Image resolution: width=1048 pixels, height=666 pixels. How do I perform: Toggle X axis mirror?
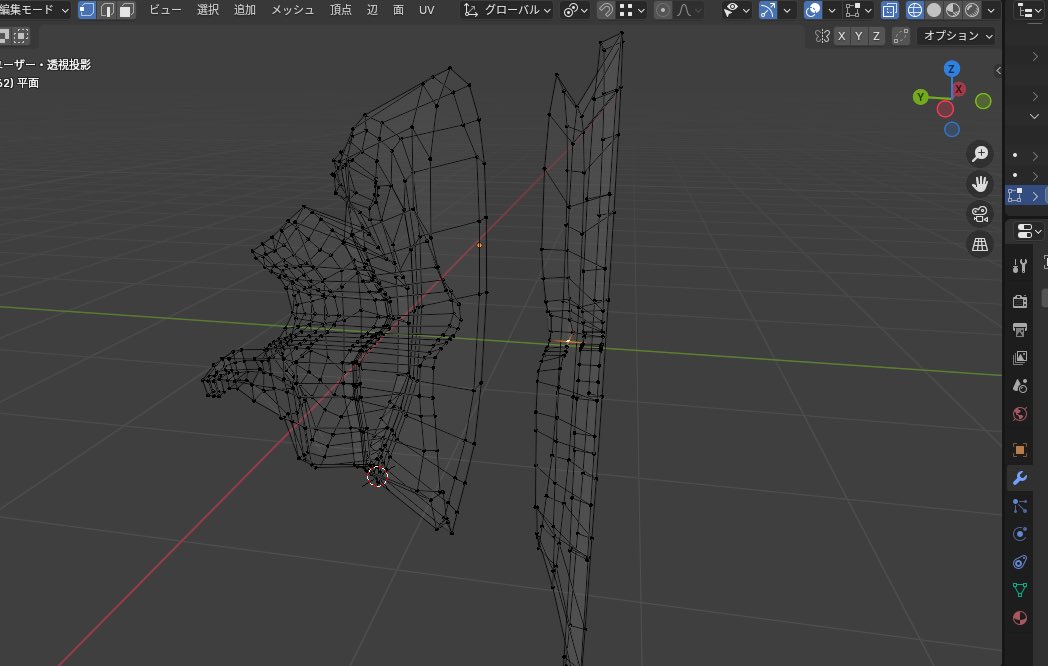coord(841,36)
